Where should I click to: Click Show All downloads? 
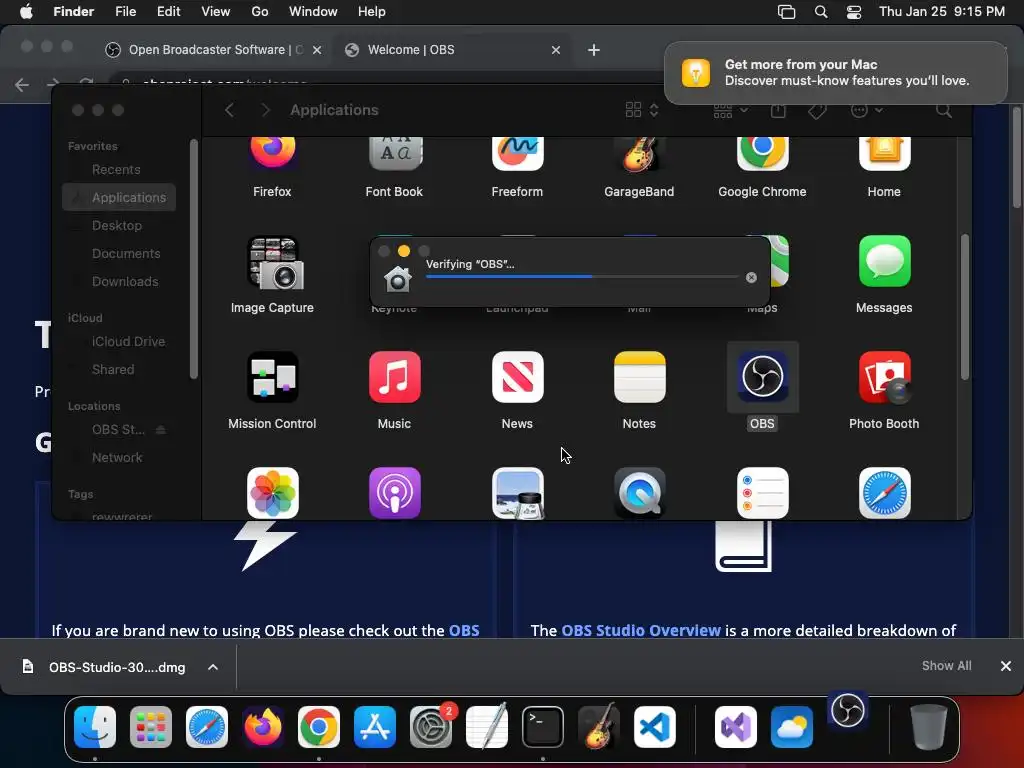tap(946, 666)
